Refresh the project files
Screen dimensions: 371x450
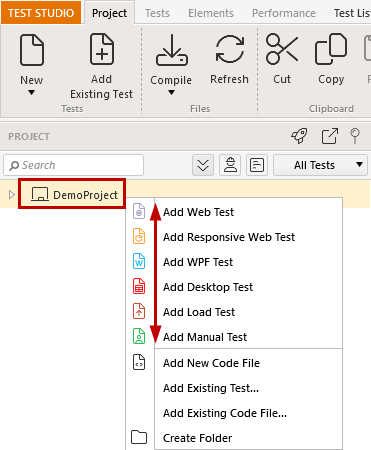pyautogui.click(x=229, y=59)
